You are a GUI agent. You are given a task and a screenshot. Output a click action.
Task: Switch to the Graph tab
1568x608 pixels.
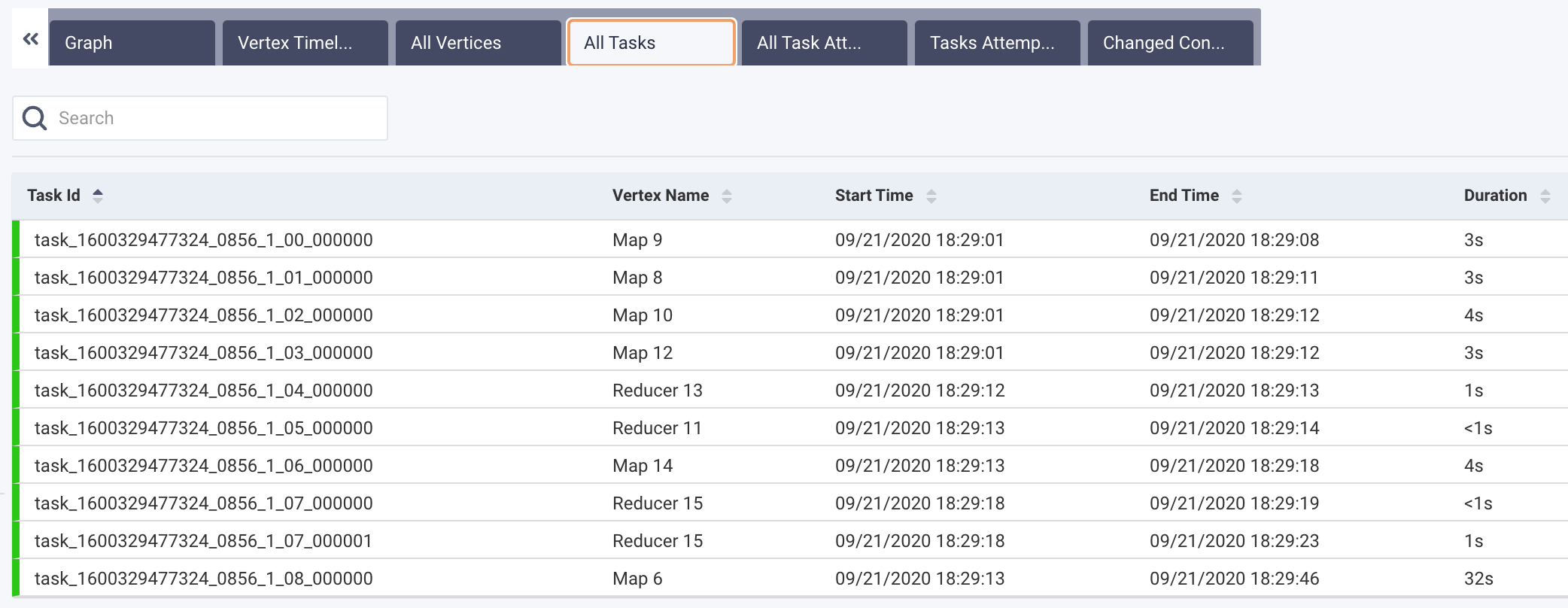(132, 43)
